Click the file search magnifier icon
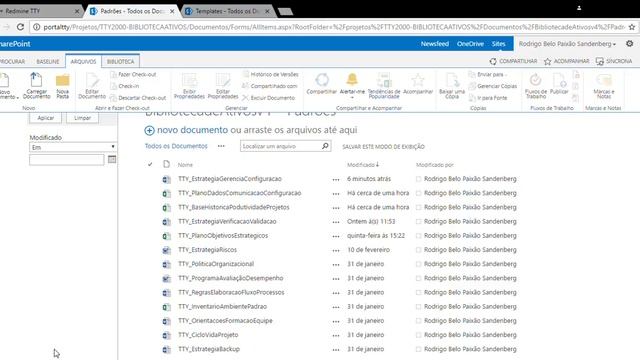The width and height of the screenshot is (640, 360). click(325, 146)
